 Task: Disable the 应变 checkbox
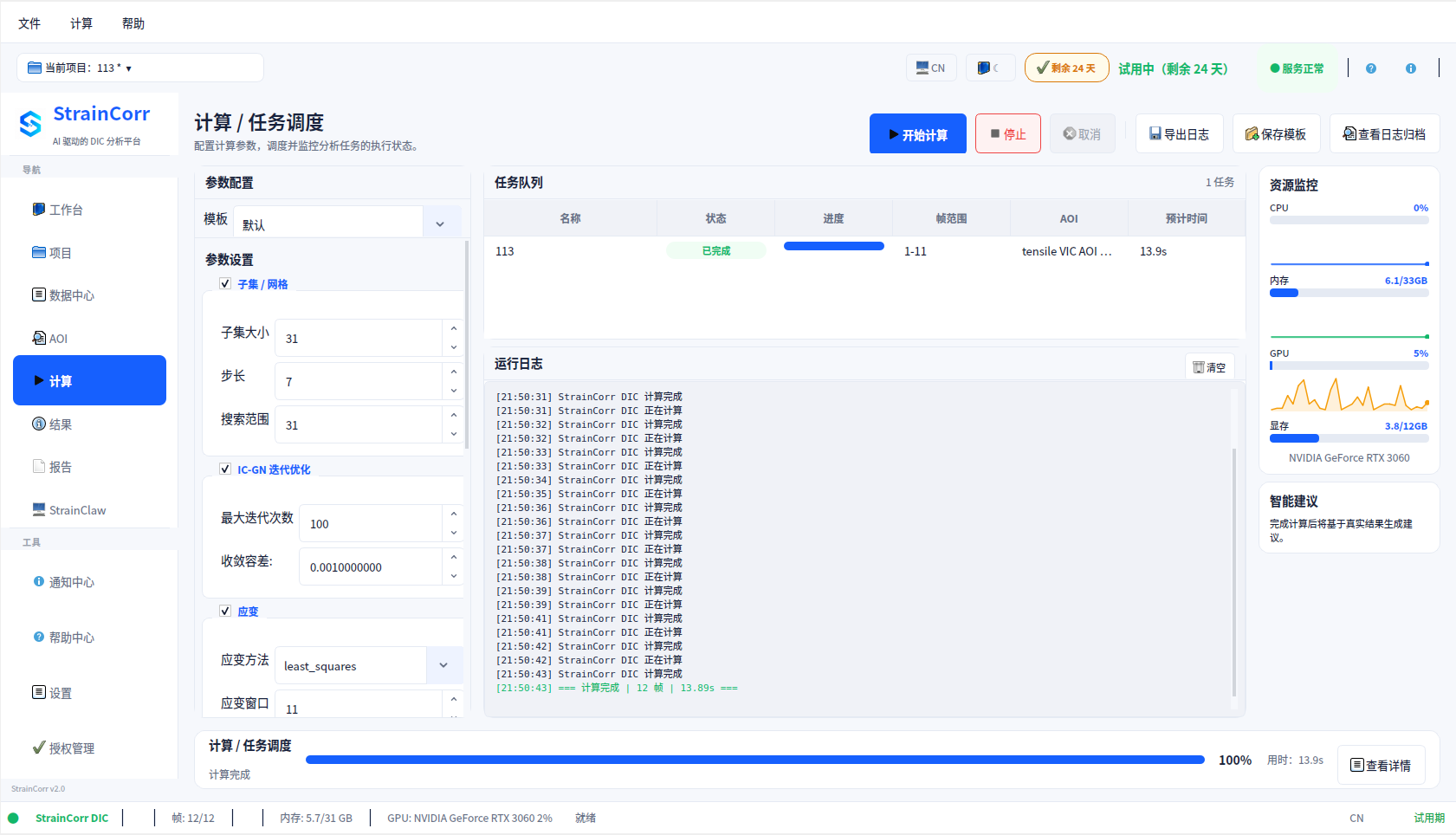(x=225, y=611)
